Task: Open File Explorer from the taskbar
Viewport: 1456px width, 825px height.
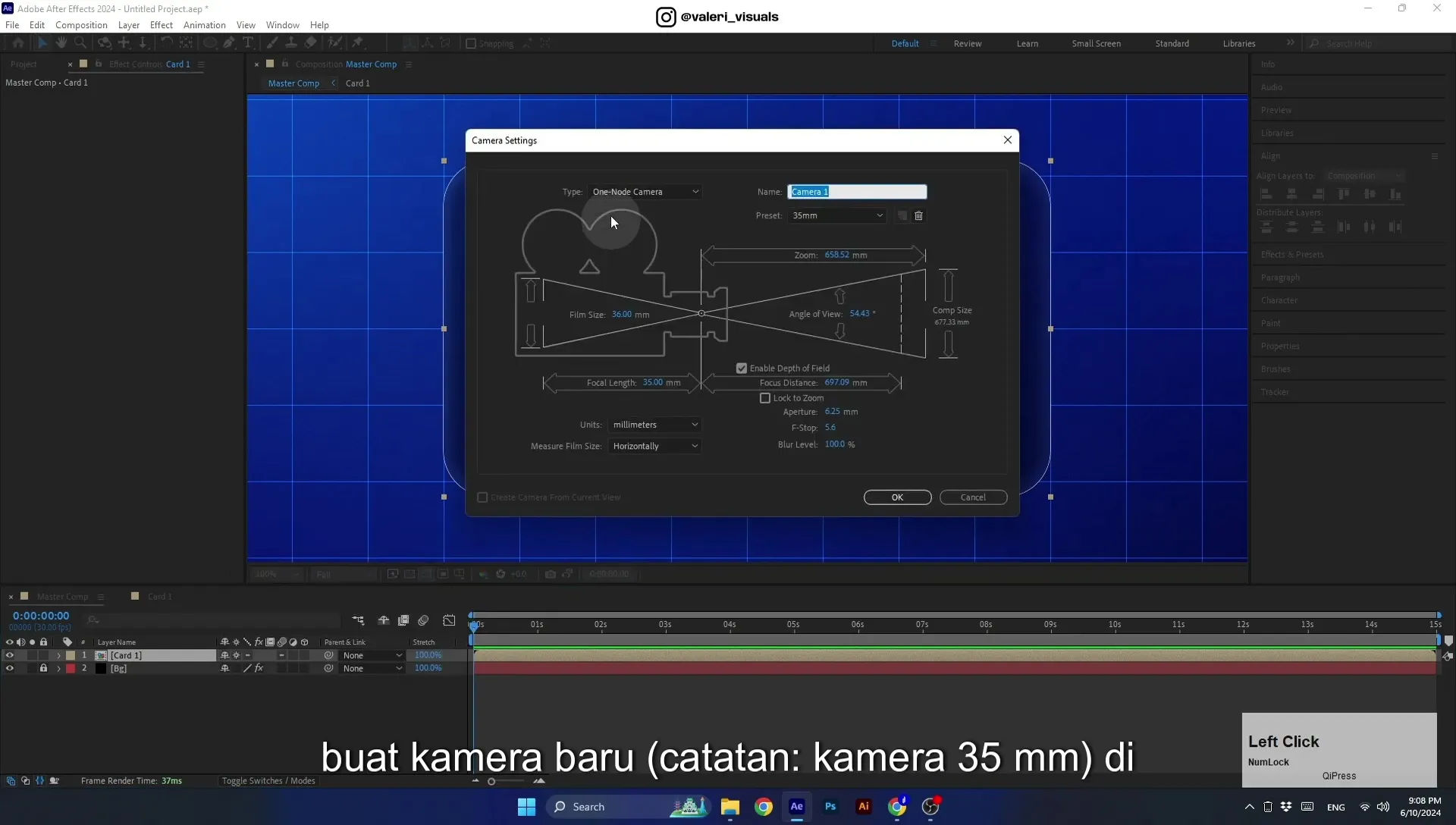Action: click(730, 807)
